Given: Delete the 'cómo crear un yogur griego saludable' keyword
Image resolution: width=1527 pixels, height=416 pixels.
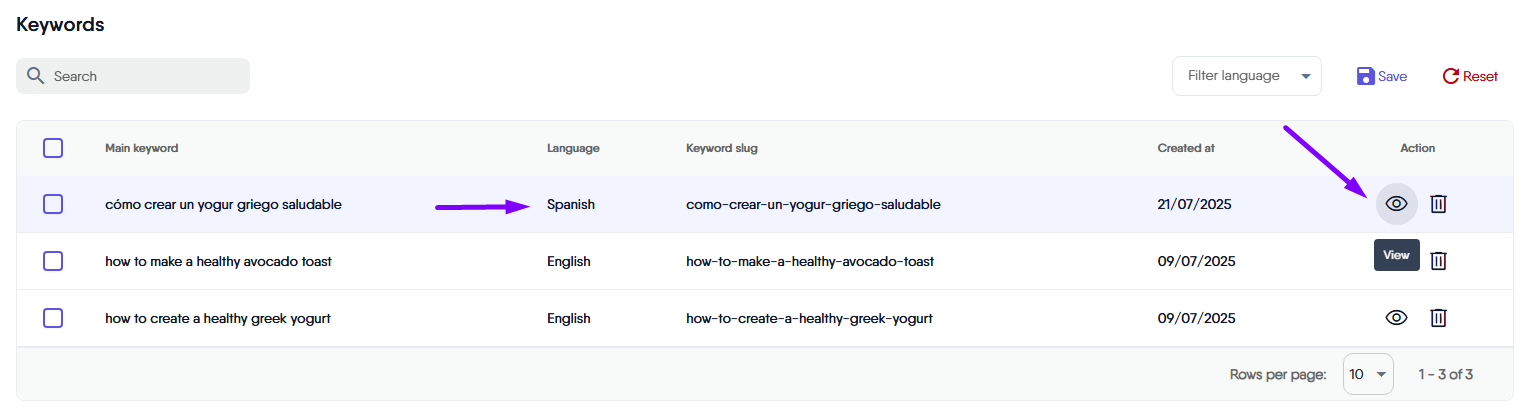Looking at the screenshot, I should click(1438, 204).
